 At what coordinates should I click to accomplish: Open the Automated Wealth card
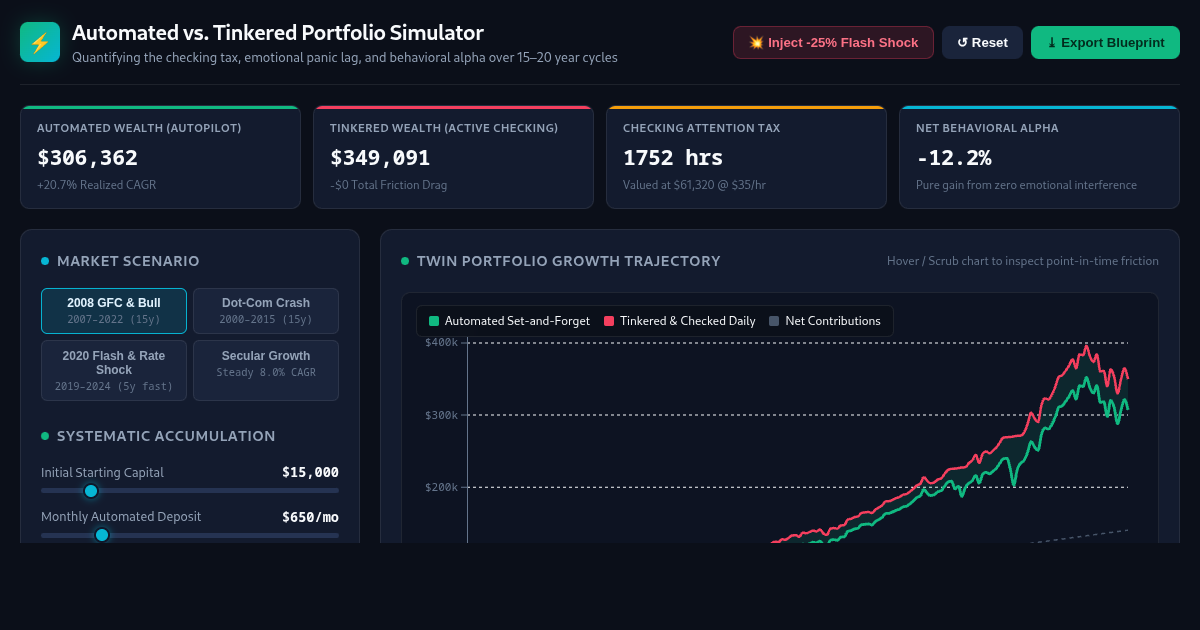(160, 157)
